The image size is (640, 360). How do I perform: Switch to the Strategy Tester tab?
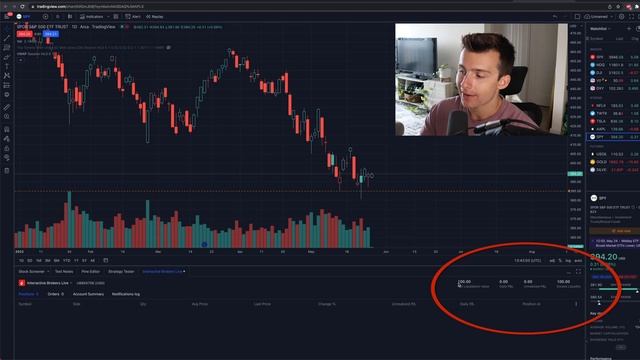[121, 271]
